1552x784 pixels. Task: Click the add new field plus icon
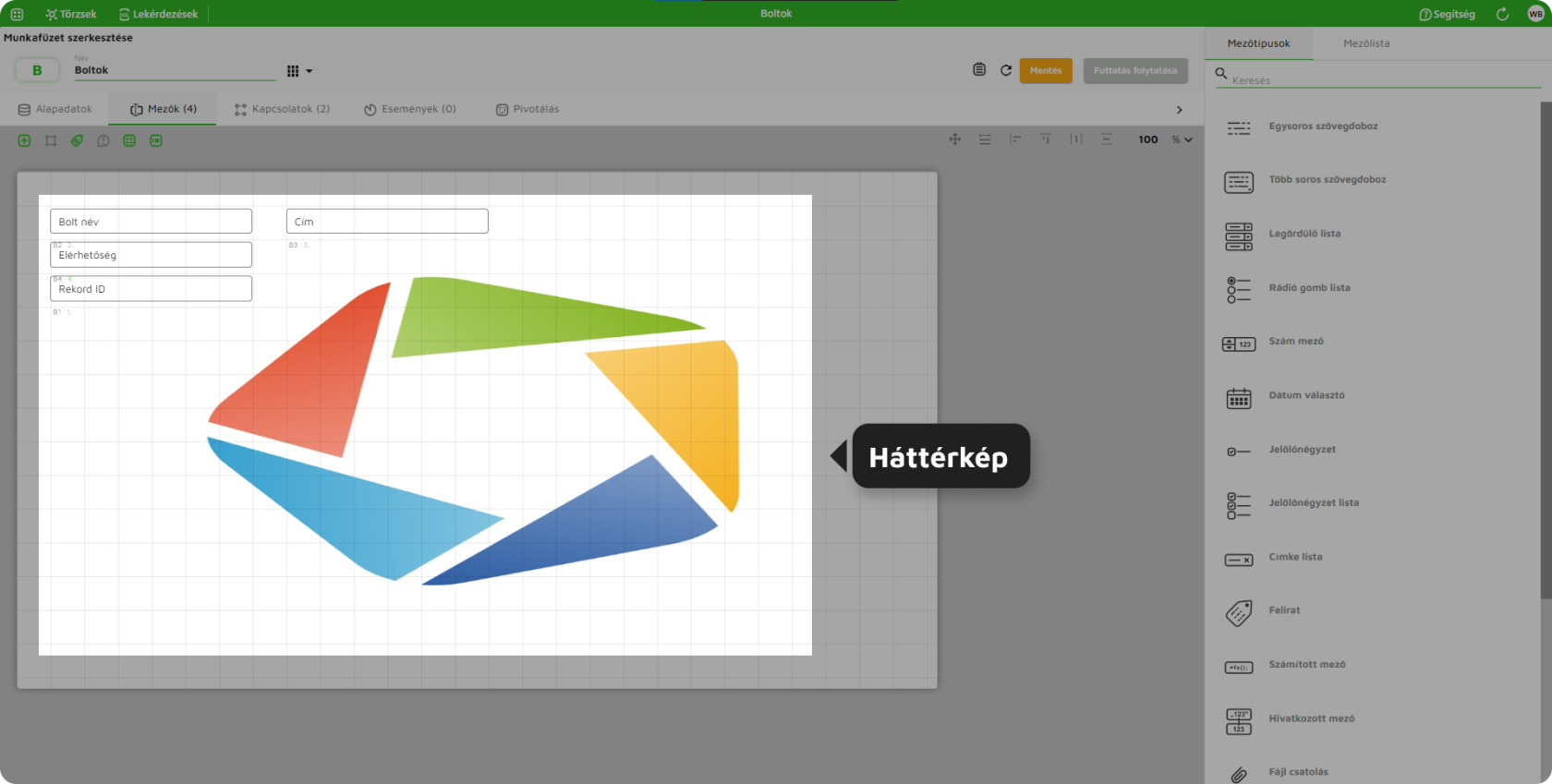24,140
